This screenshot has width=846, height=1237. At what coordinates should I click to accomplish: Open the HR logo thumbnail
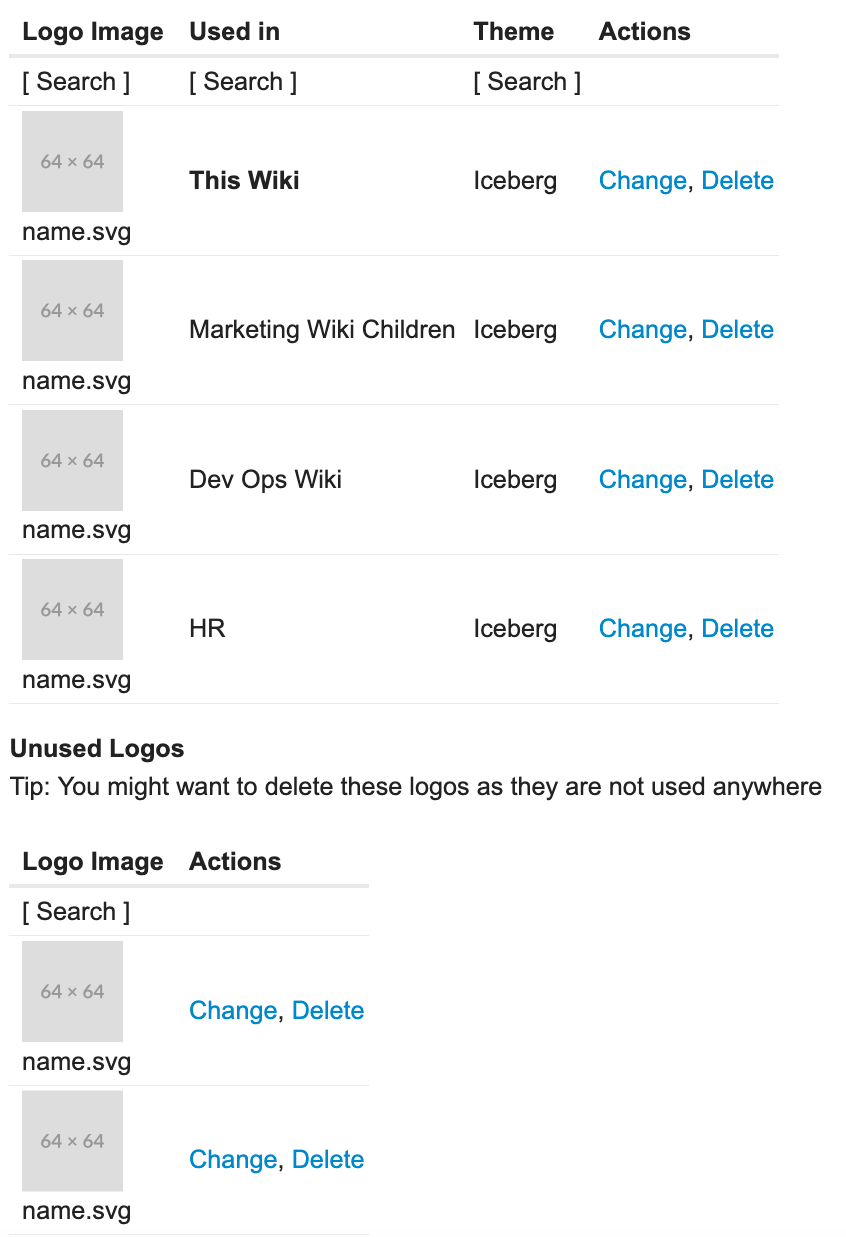tap(72, 609)
